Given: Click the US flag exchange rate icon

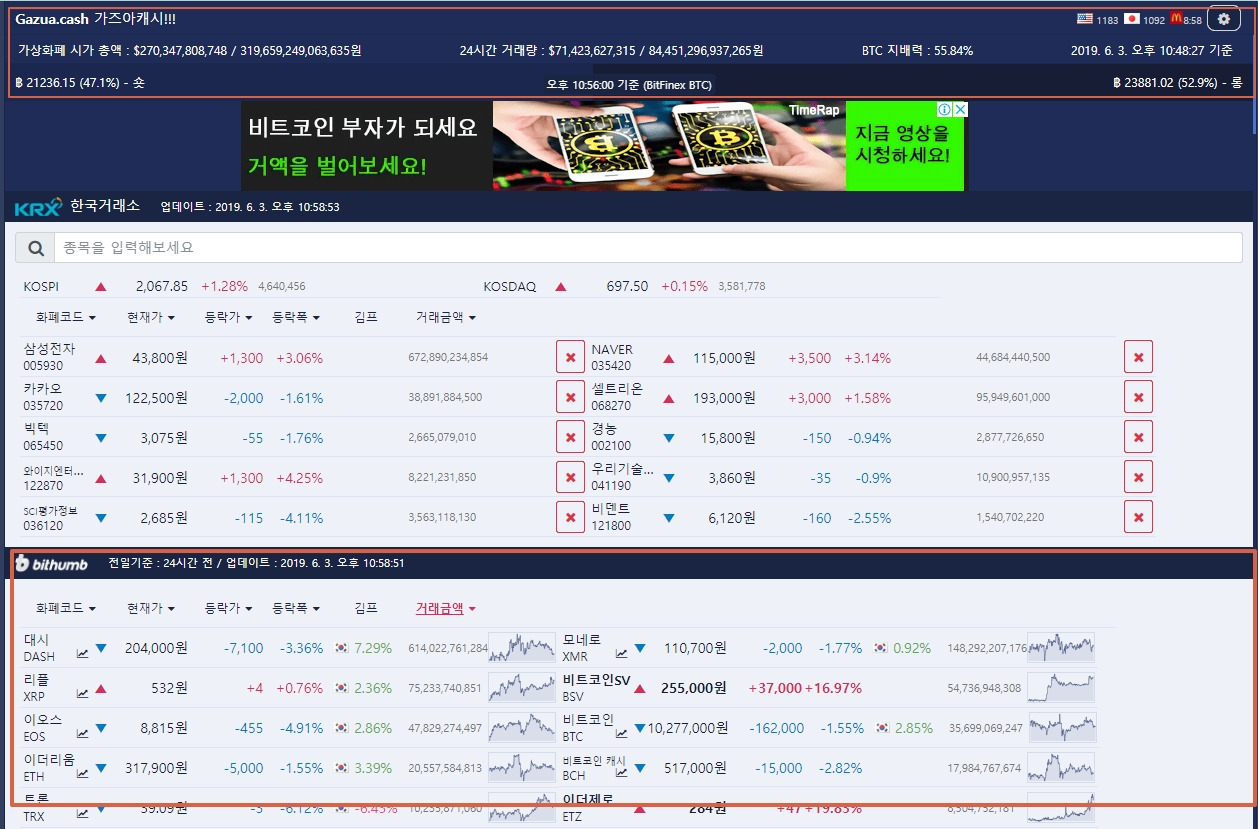Looking at the screenshot, I should (1084, 19).
